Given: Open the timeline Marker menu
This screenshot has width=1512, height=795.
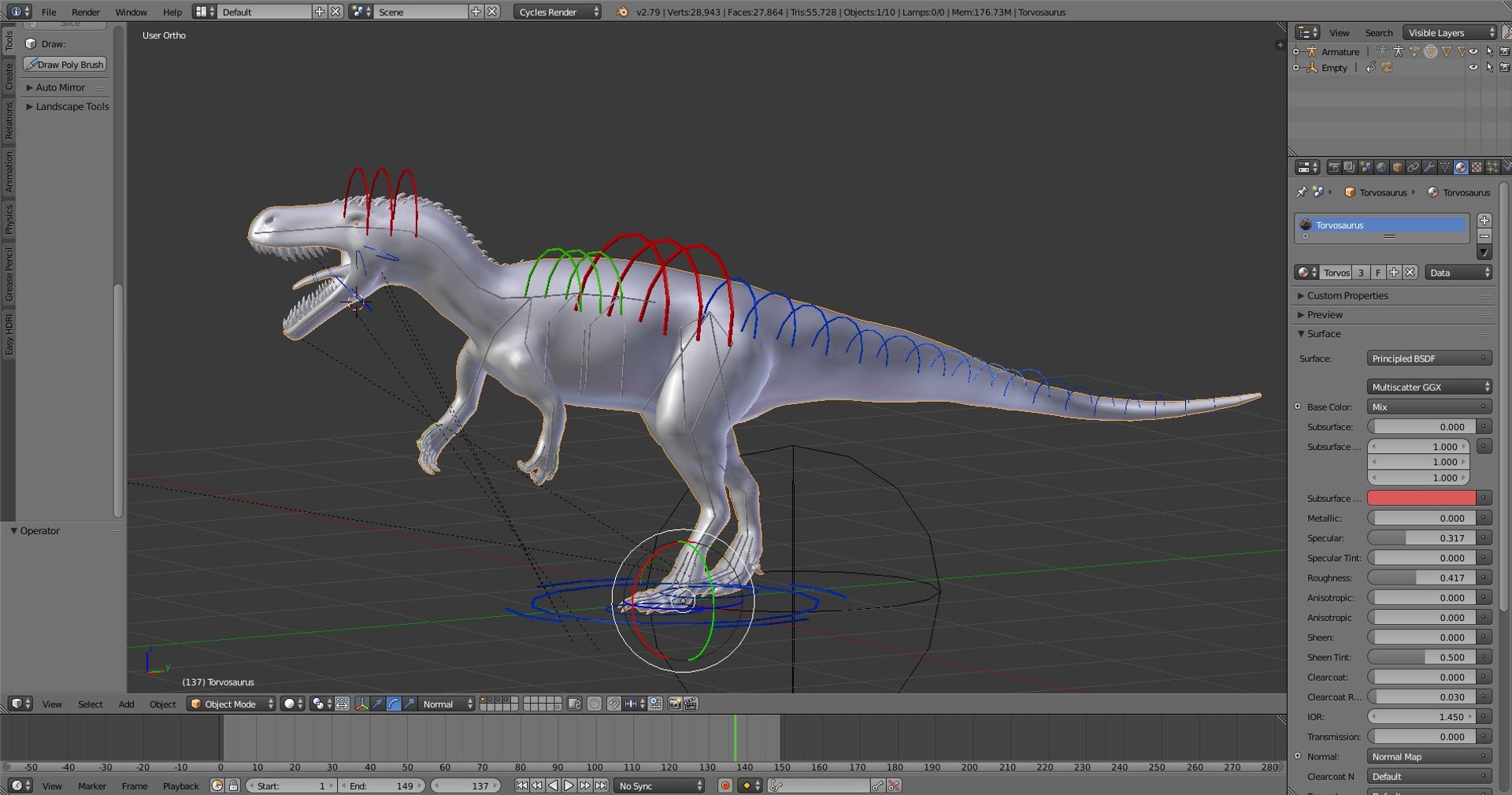Looking at the screenshot, I should coord(91,786).
